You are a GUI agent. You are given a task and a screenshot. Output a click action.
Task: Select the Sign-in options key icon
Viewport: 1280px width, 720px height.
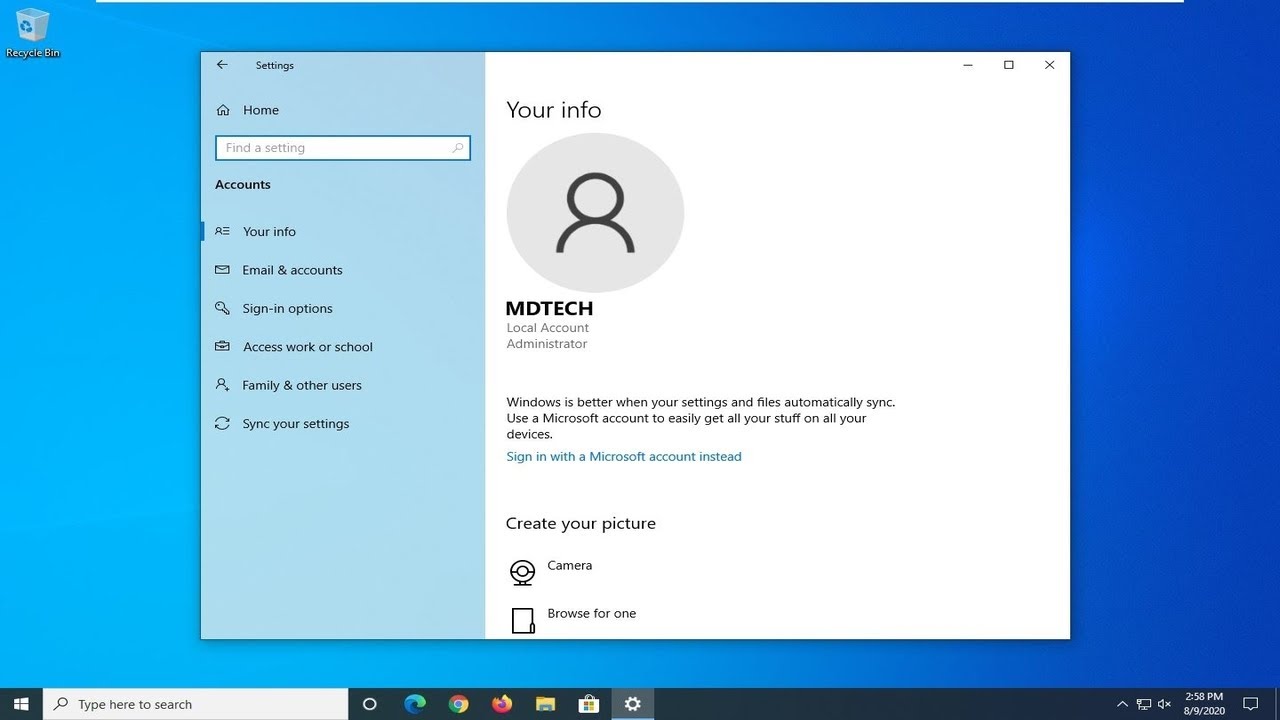(222, 308)
